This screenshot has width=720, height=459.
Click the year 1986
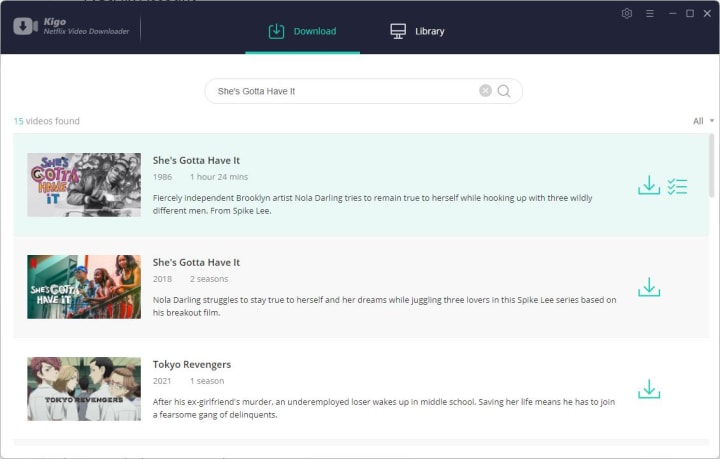tap(163, 177)
